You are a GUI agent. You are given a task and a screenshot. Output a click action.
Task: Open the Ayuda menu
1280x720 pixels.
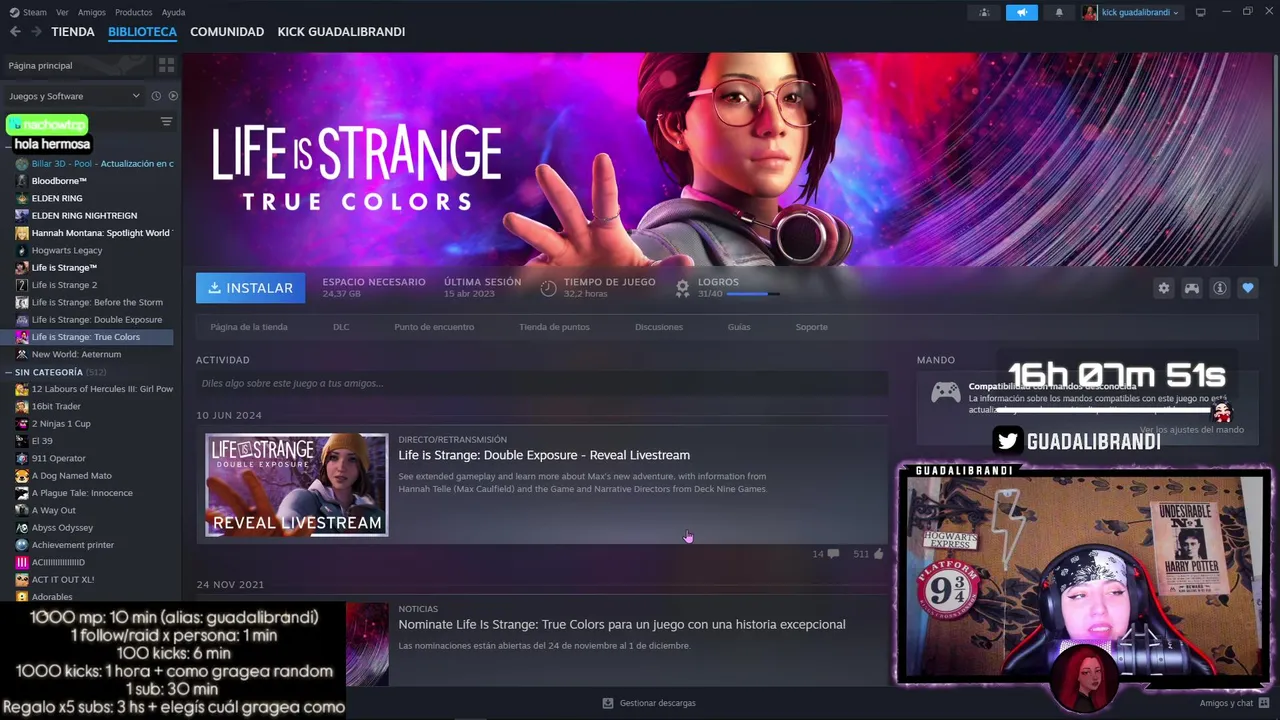click(173, 12)
